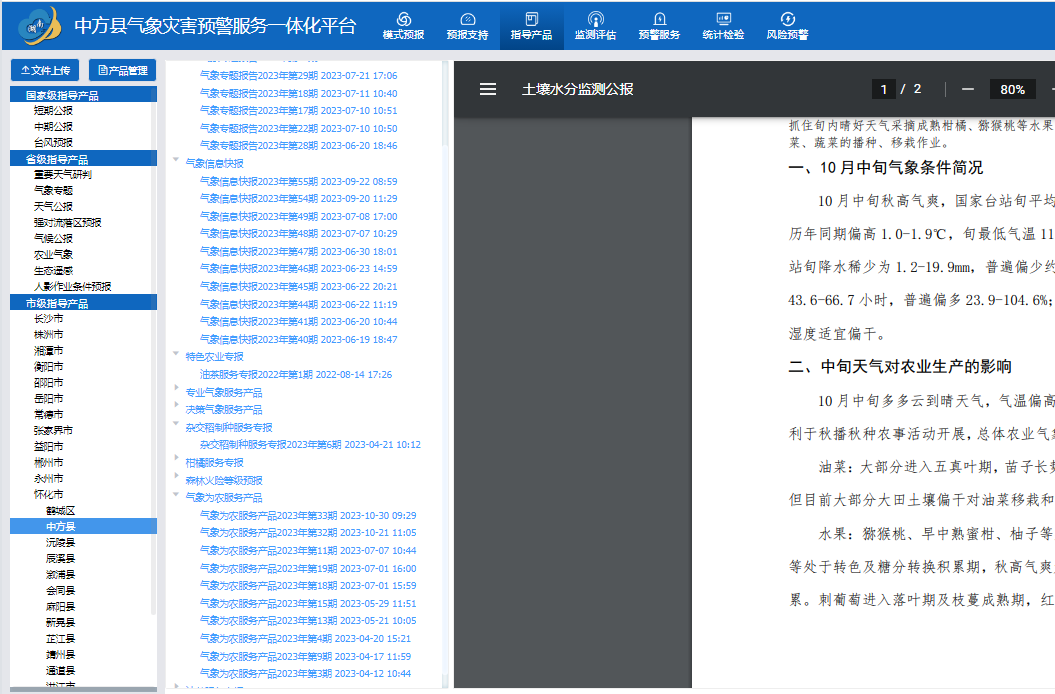Viewport: 1055px width, 694px height.
Task: Select the 国家级指导产品 section header
Action: 83,95
